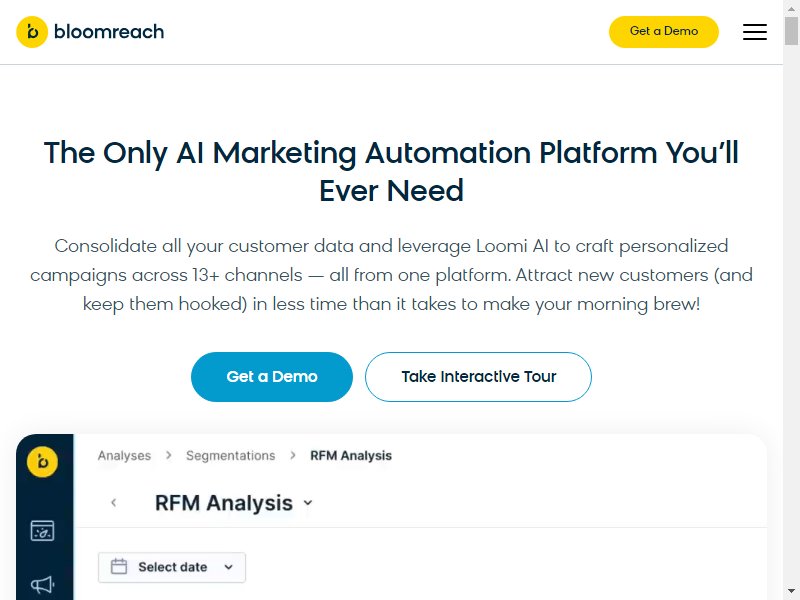Open the megaphone campaigns icon in sidebar
800x600 pixels.
click(42, 584)
